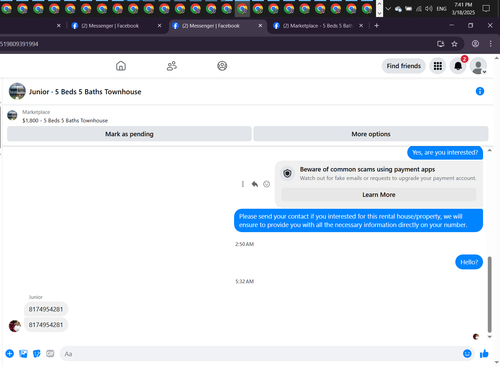Open $1,800 - 5 Beds 5 Baths Townhouse listing link

point(65,120)
